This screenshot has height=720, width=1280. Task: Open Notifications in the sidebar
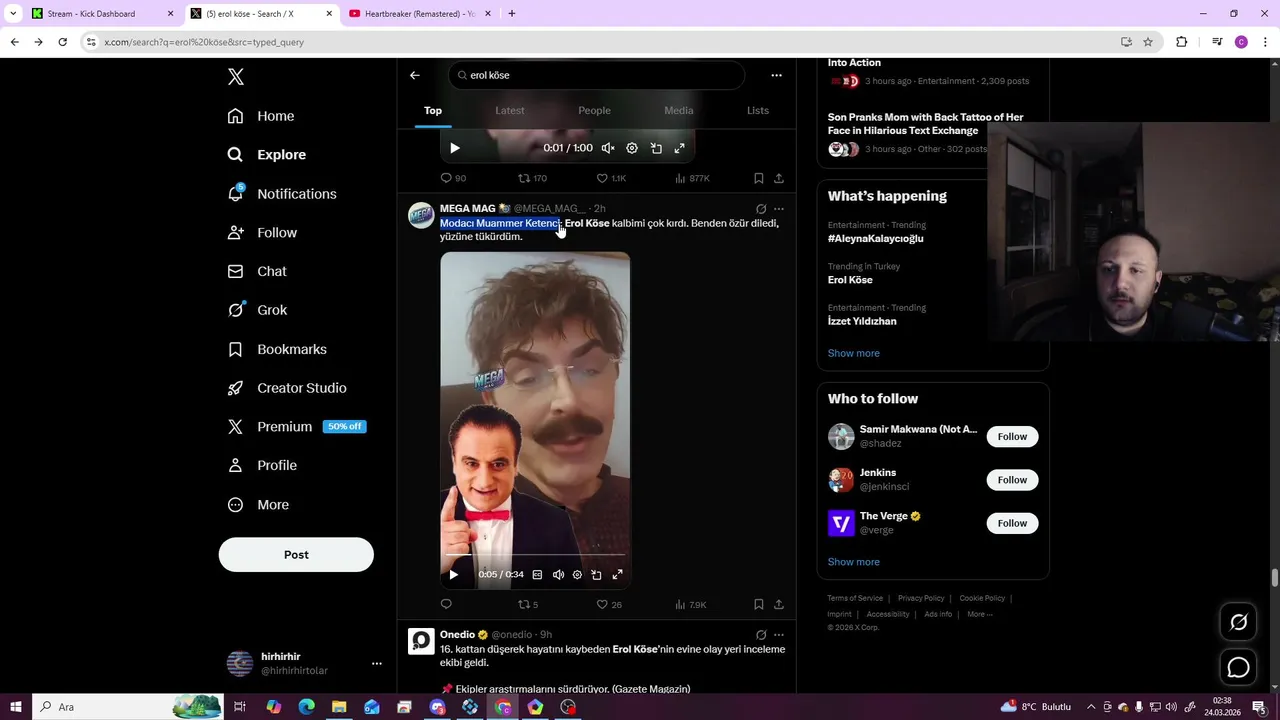[281, 194]
